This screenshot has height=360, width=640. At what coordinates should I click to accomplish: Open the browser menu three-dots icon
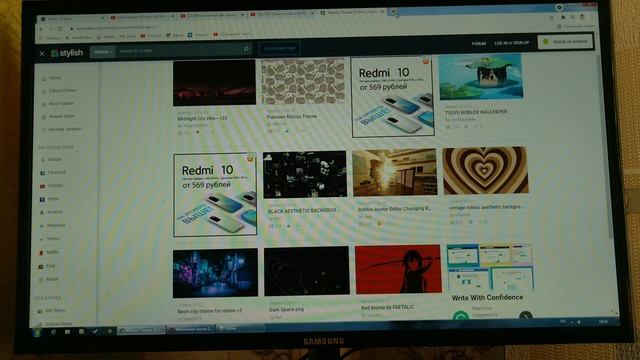(x=592, y=17)
